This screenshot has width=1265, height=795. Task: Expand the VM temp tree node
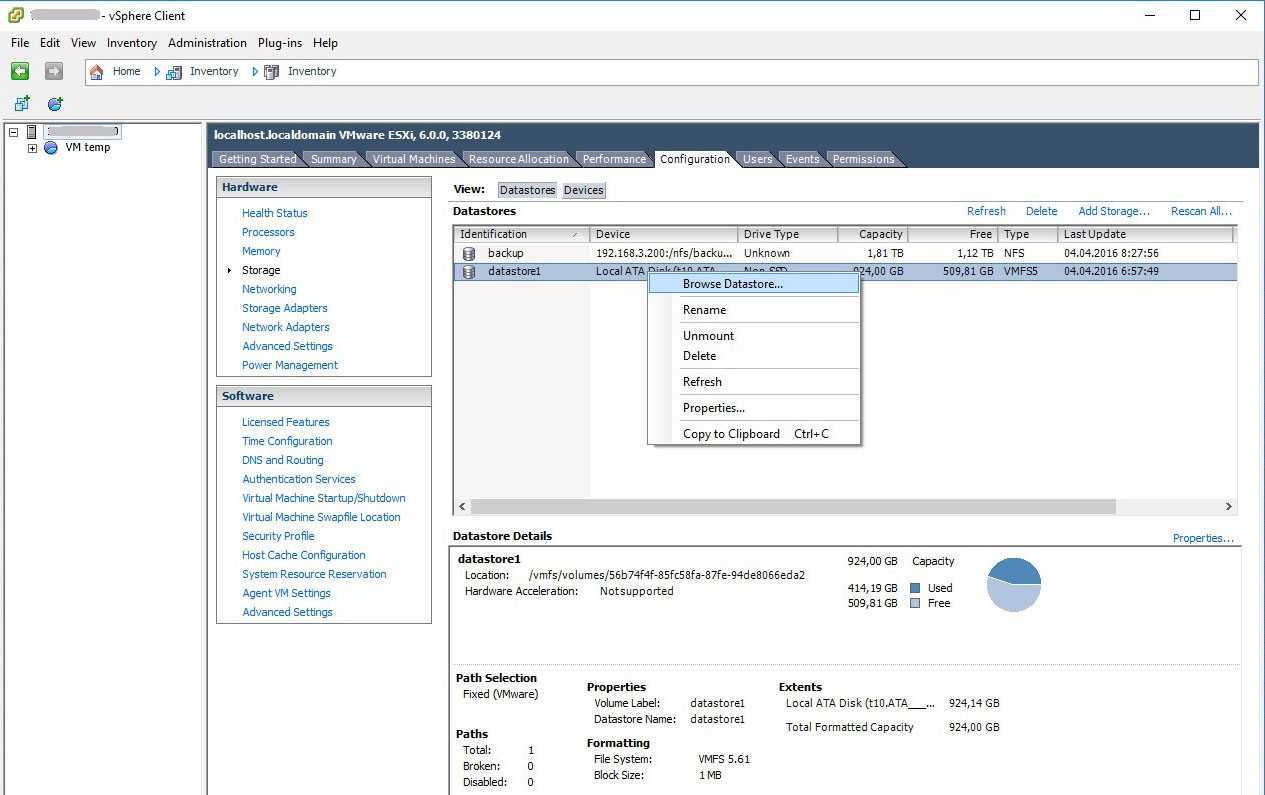(x=32, y=148)
